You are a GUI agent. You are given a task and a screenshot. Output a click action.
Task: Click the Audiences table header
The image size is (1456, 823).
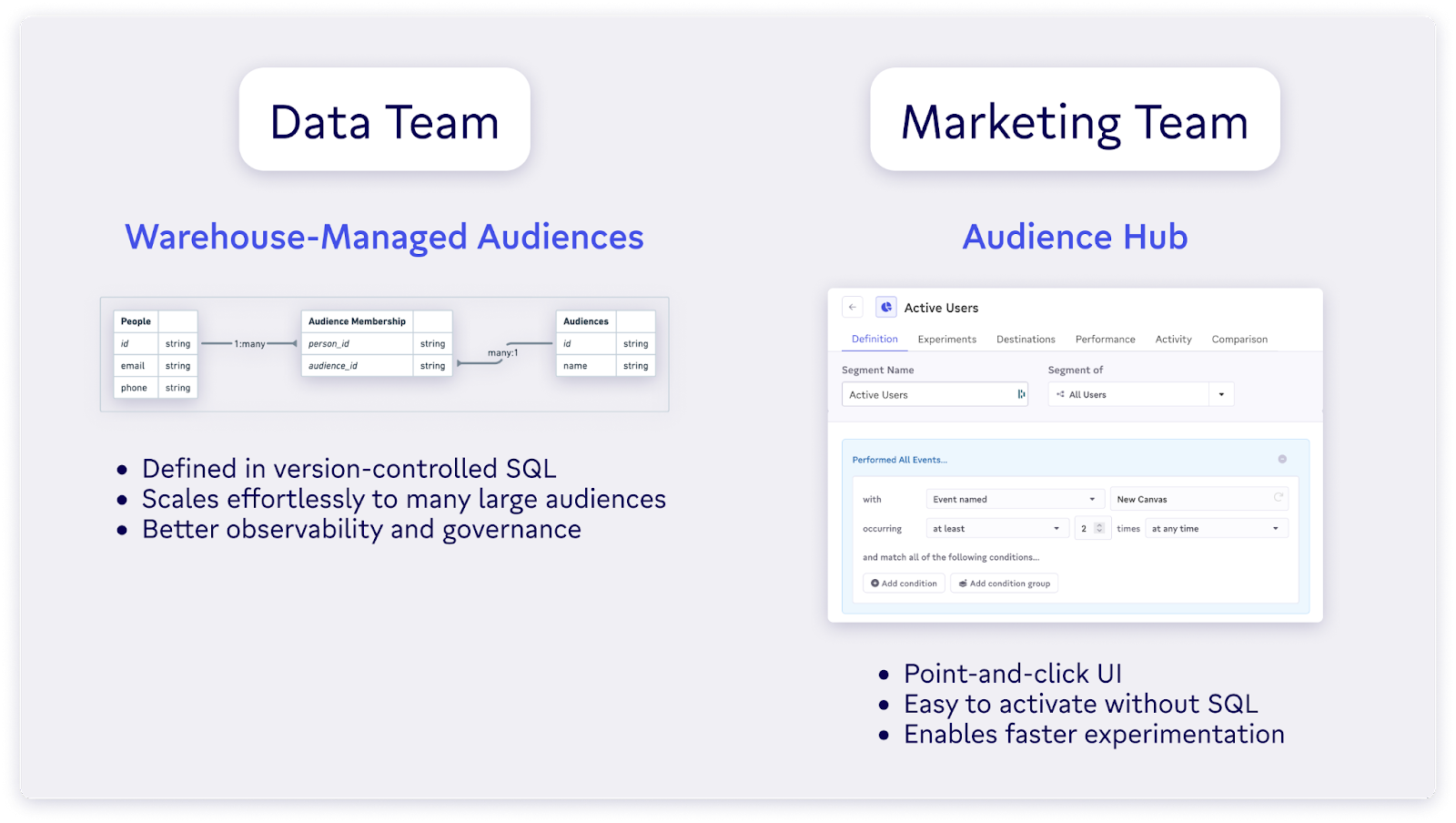coord(605,321)
